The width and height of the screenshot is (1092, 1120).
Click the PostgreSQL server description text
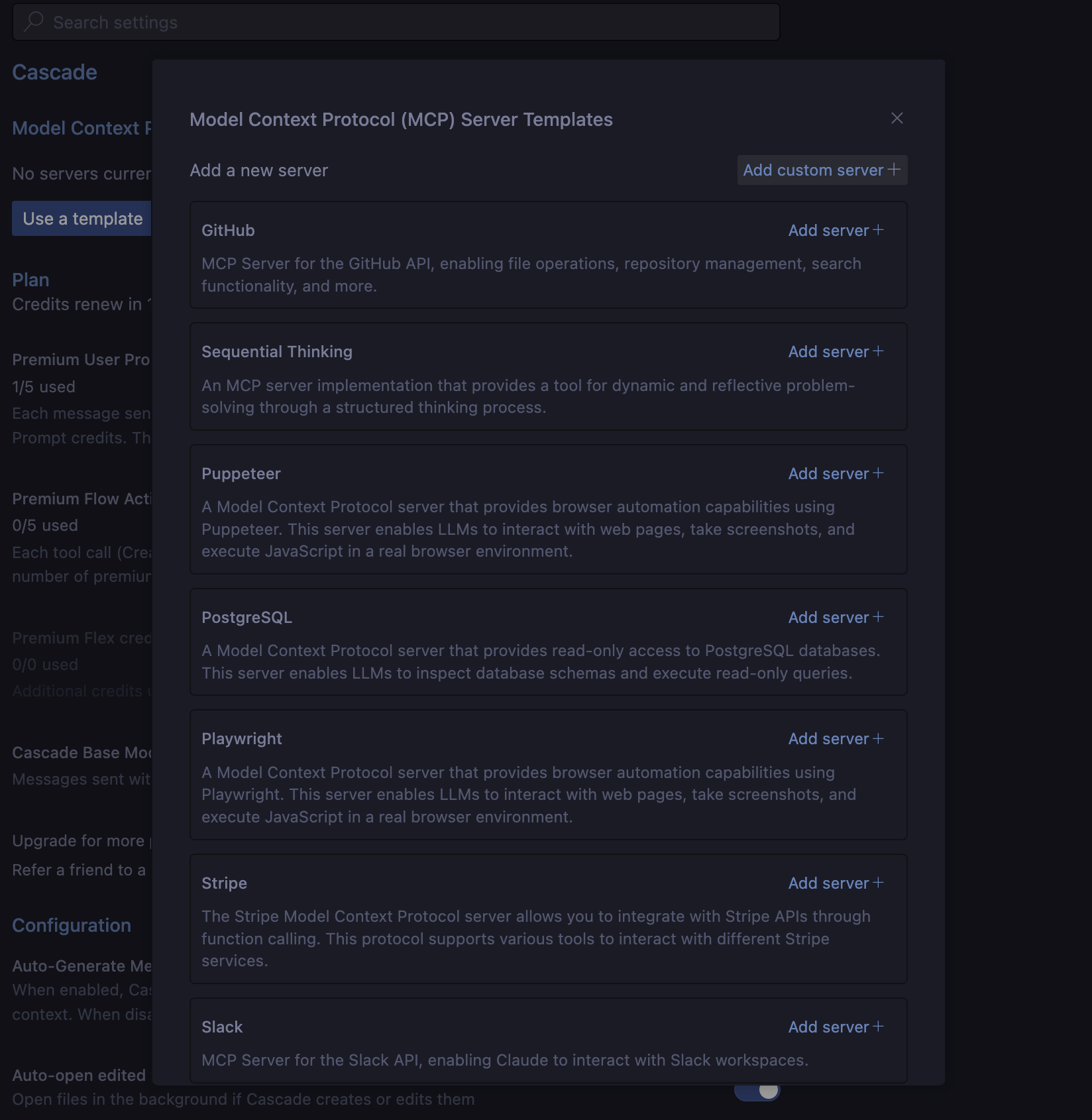click(541, 662)
